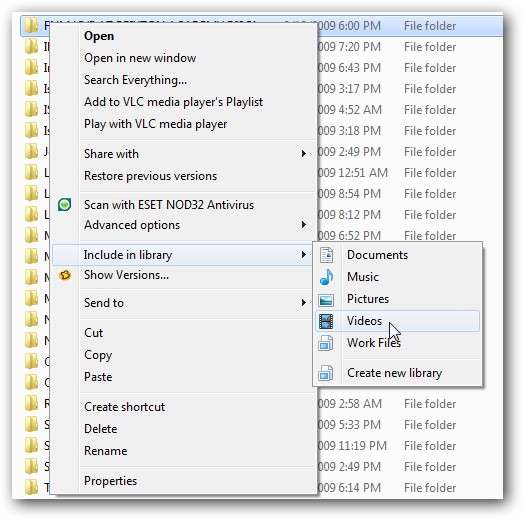This screenshot has width=523, height=519.
Task: Select Paste from the context menu
Action: 98,377
